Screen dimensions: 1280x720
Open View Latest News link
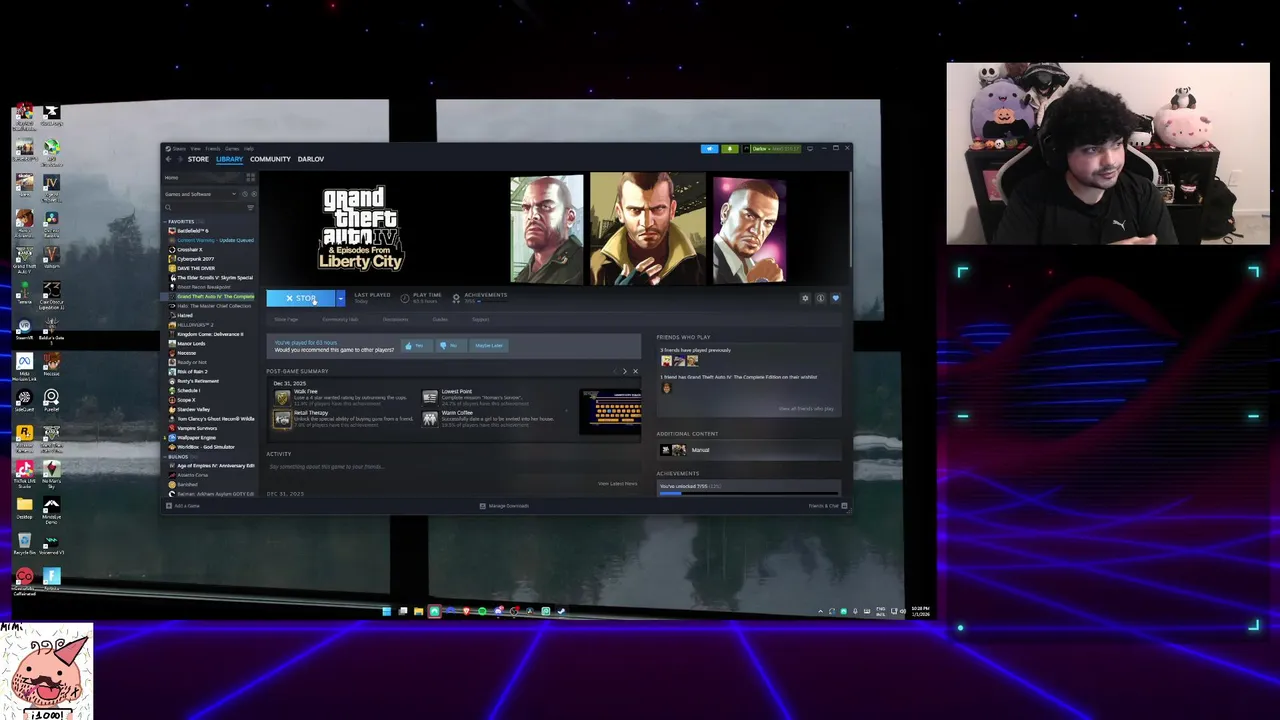tap(617, 484)
